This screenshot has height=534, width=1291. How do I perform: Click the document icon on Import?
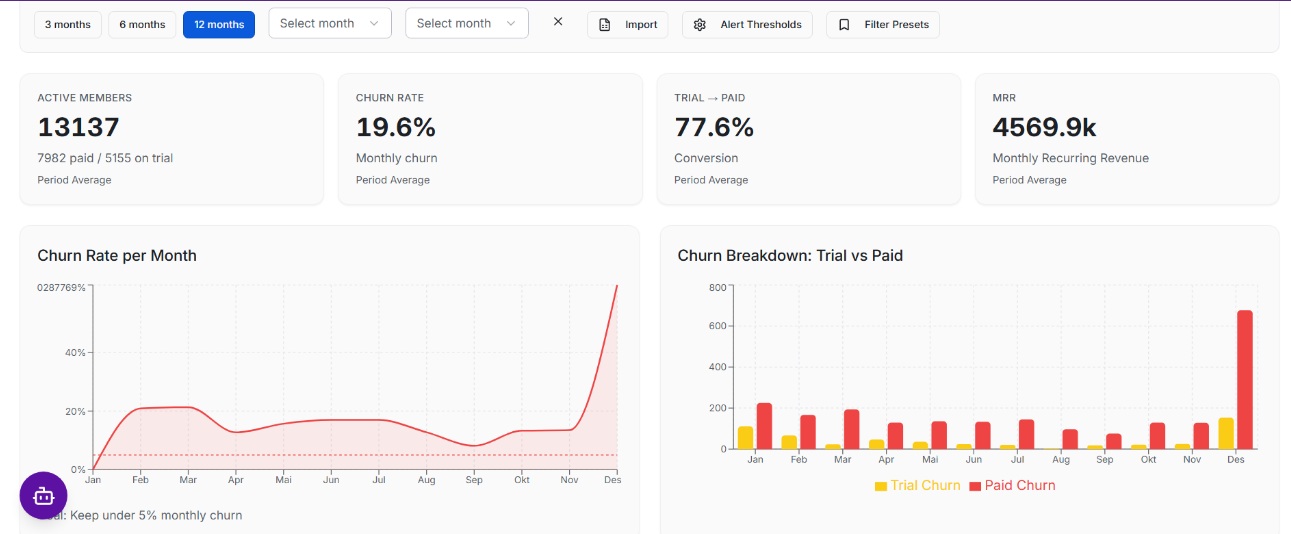[605, 25]
